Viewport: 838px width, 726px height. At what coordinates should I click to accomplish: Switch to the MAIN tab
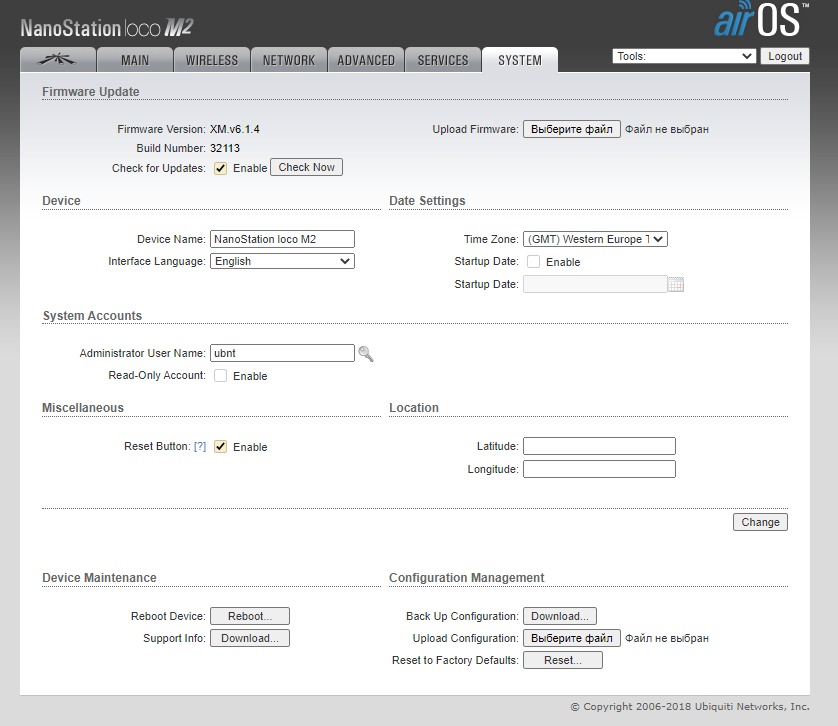click(135, 60)
